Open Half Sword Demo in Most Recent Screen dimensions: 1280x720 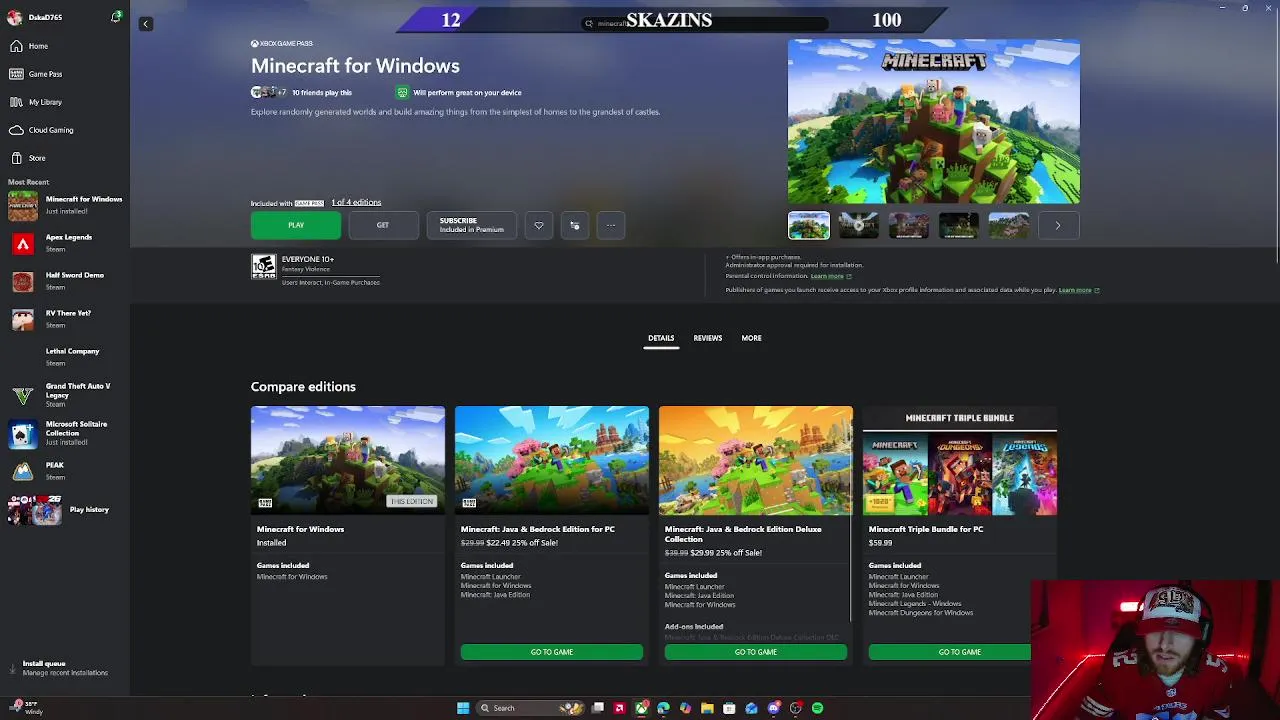[65, 281]
